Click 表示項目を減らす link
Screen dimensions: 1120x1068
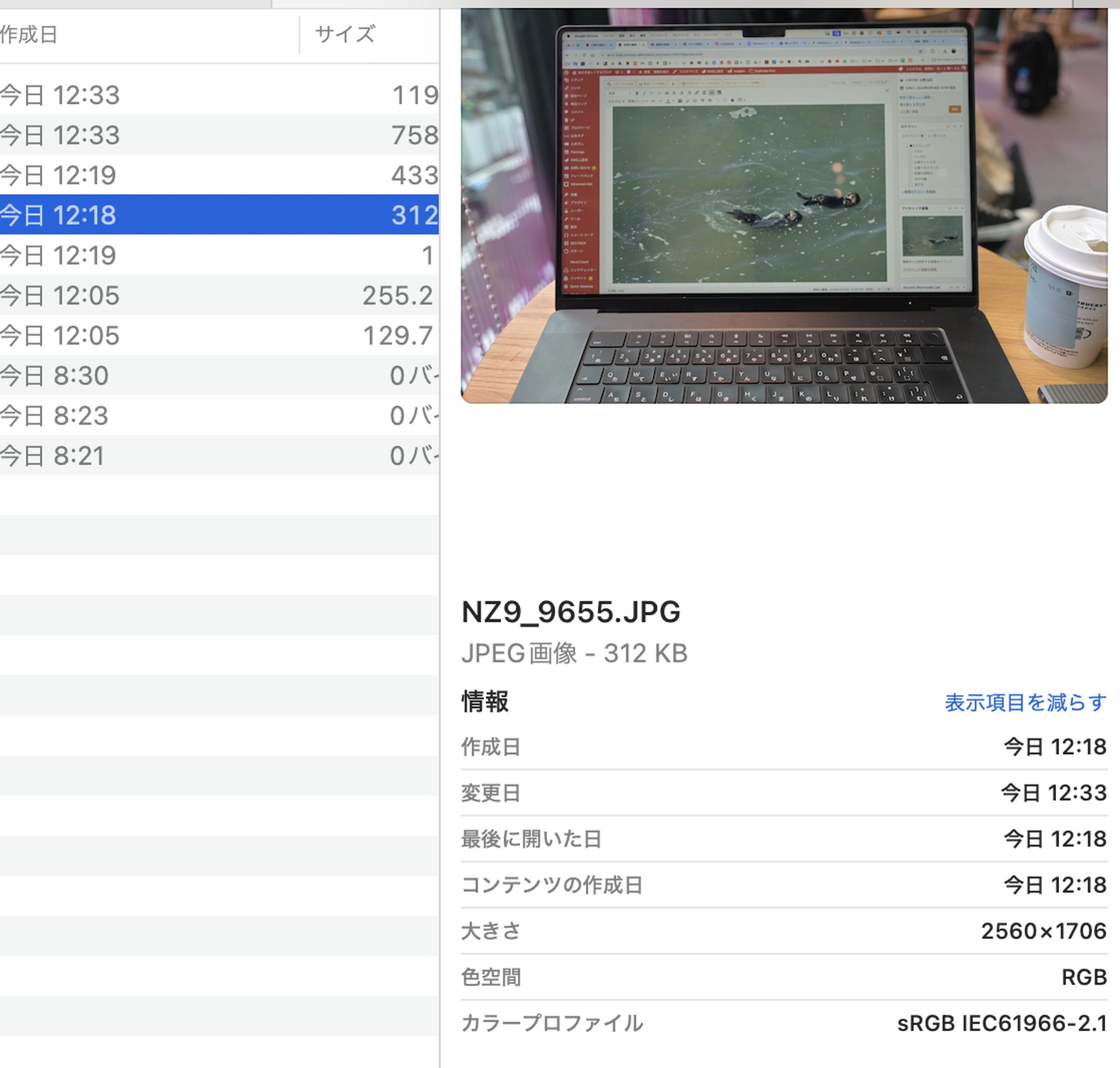click(1025, 703)
